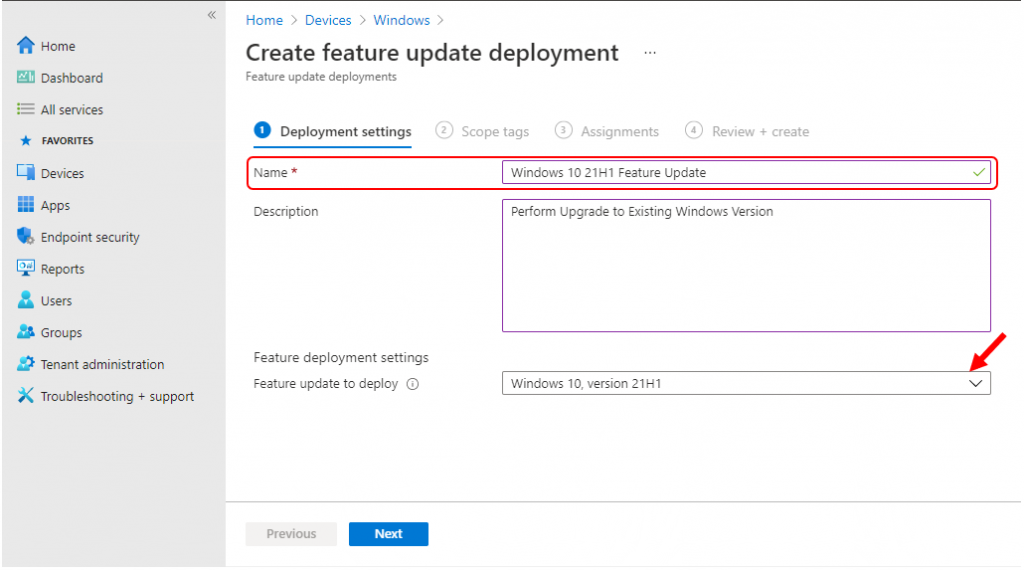Open Apps via the grid icon

click(x=26, y=205)
